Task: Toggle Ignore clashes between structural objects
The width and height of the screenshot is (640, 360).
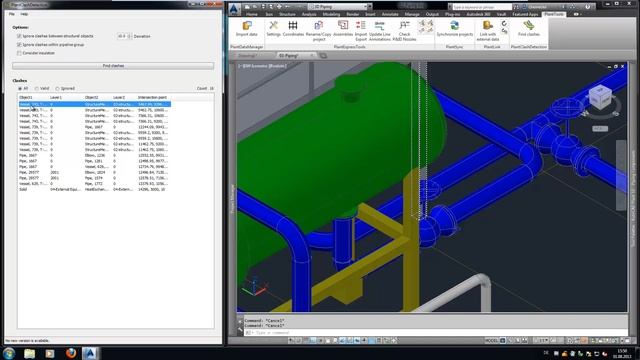Action: 19,36
